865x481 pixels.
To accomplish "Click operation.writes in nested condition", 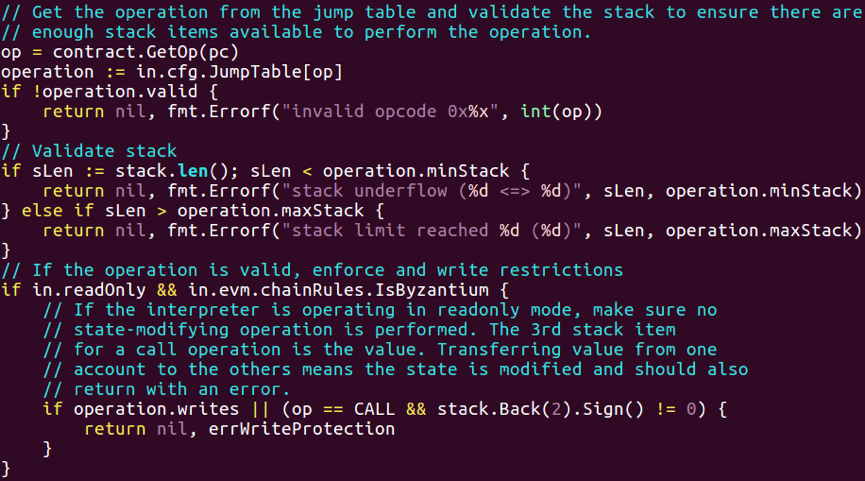I will [x=156, y=409].
